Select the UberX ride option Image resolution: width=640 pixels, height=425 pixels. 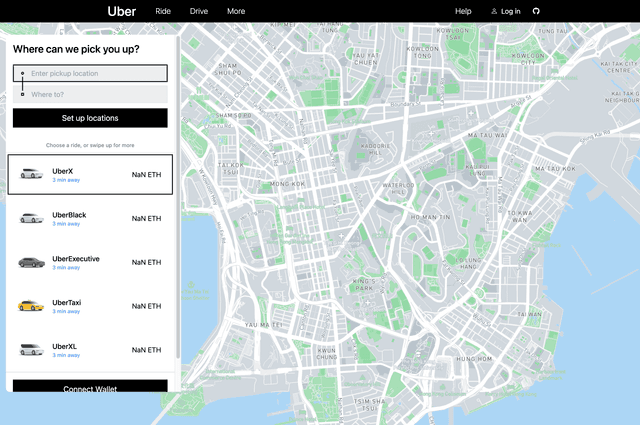click(90, 174)
